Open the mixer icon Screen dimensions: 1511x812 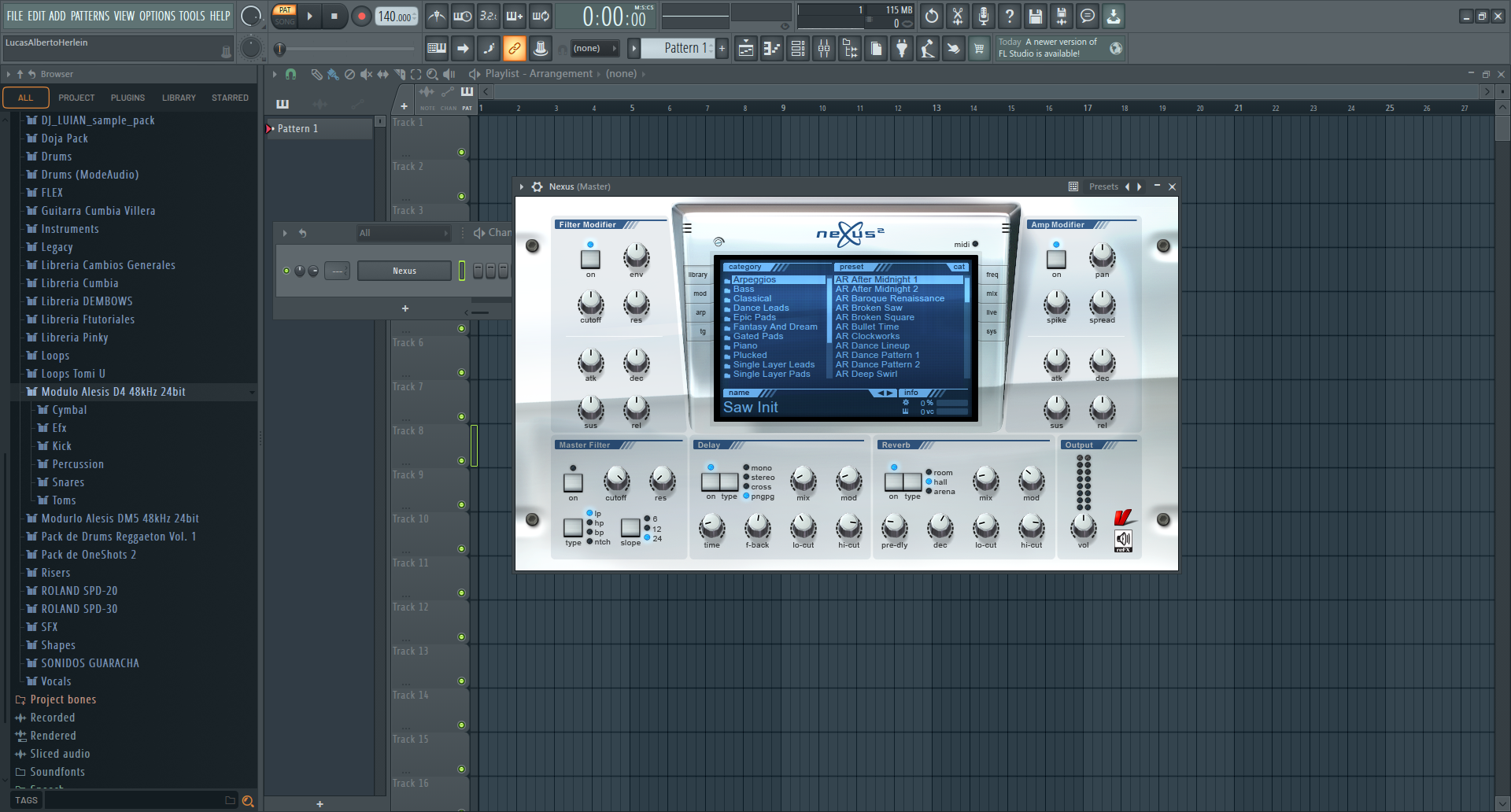(x=824, y=49)
